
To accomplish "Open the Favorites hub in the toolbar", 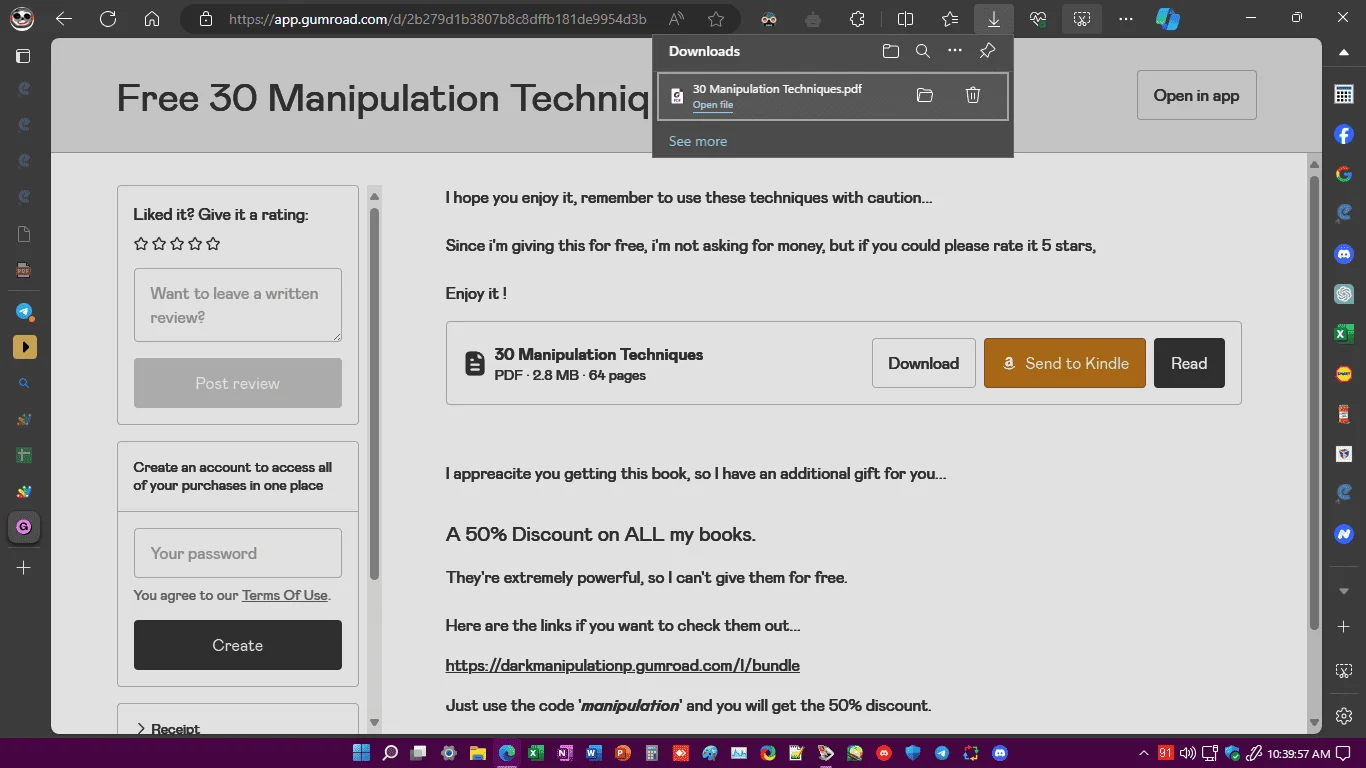I will [x=950, y=19].
